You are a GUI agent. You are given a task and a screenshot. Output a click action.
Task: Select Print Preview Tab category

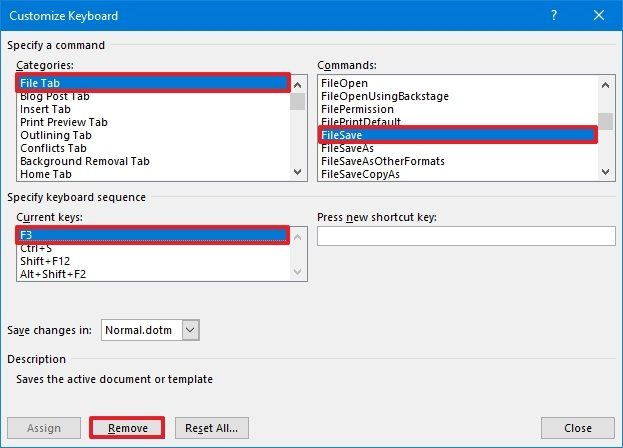(153, 122)
